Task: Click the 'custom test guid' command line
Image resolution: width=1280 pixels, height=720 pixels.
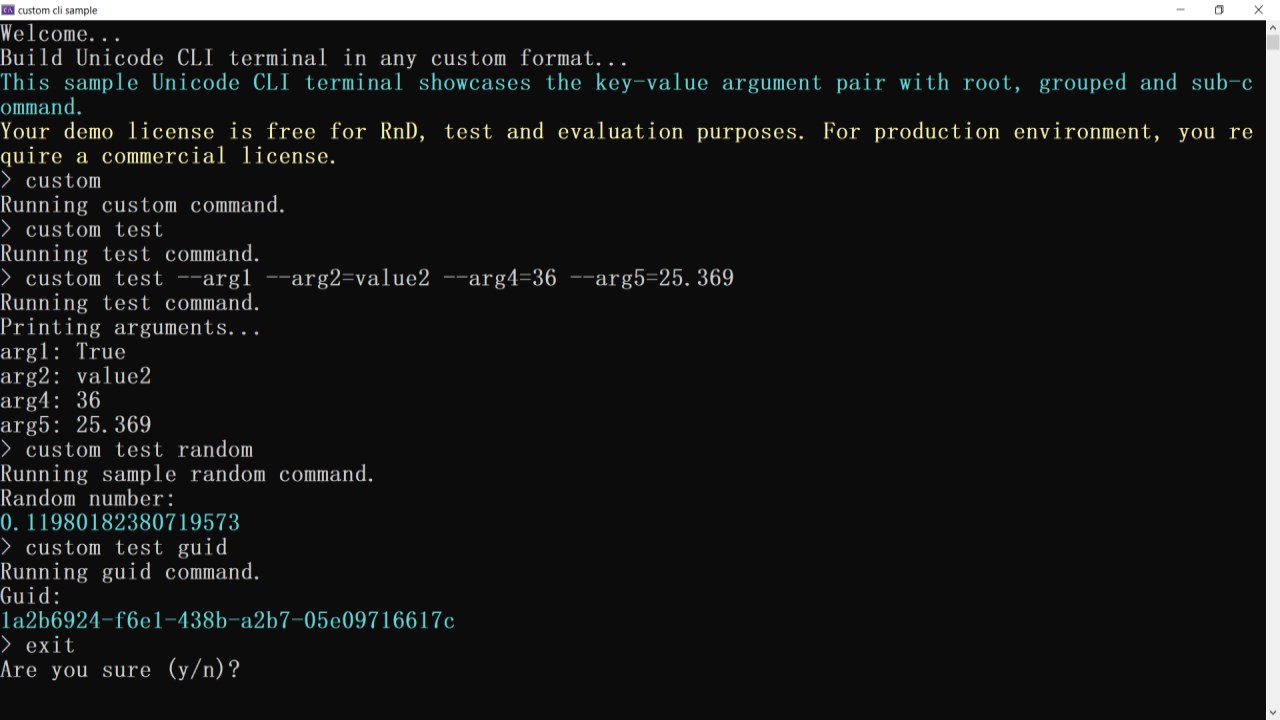Action: (x=114, y=548)
